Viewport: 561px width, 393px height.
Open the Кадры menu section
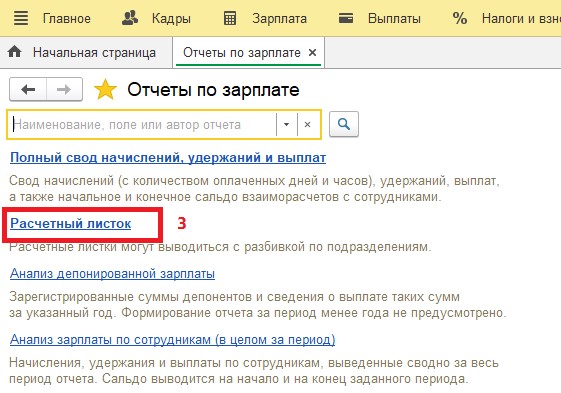pyautogui.click(x=171, y=18)
